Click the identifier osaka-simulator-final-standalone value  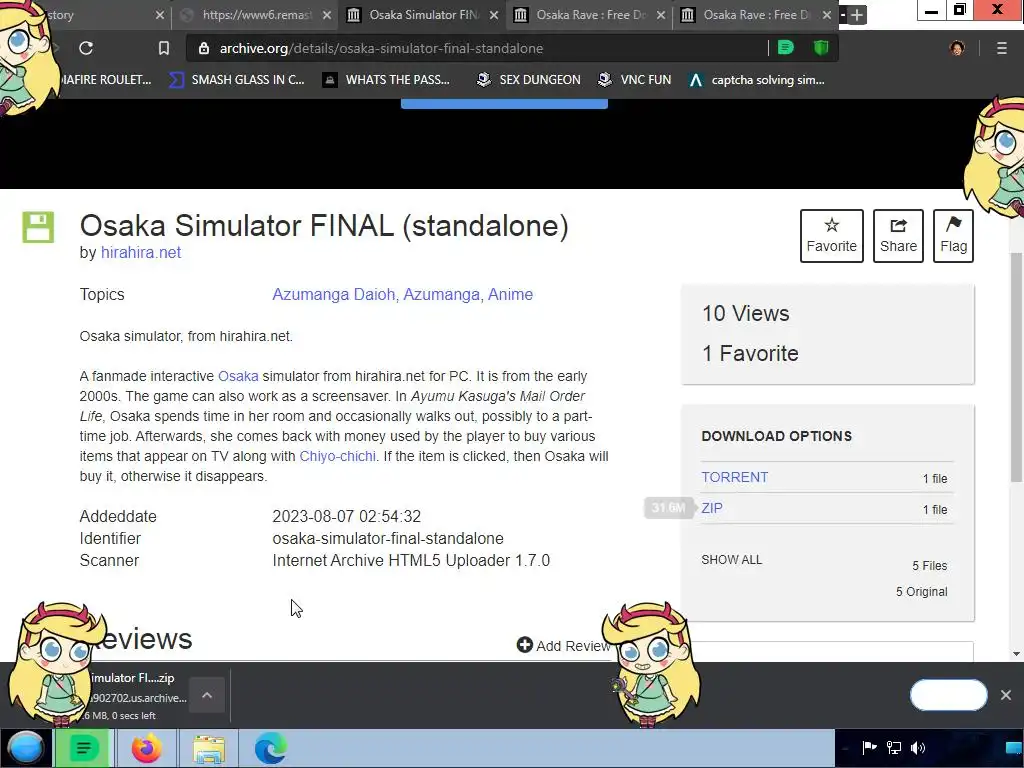click(387, 539)
